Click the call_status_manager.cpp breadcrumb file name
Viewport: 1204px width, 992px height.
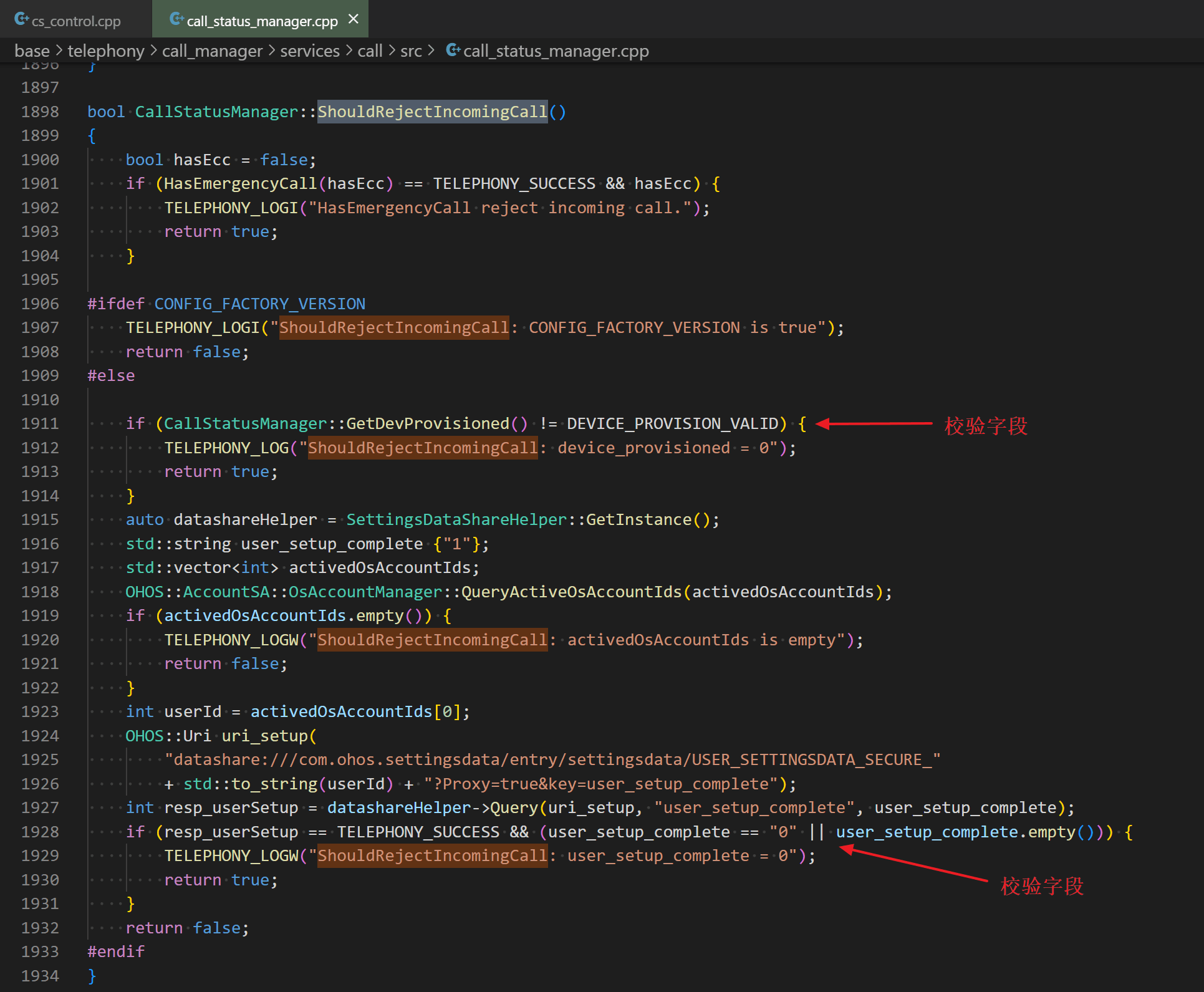click(x=556, y=51)
